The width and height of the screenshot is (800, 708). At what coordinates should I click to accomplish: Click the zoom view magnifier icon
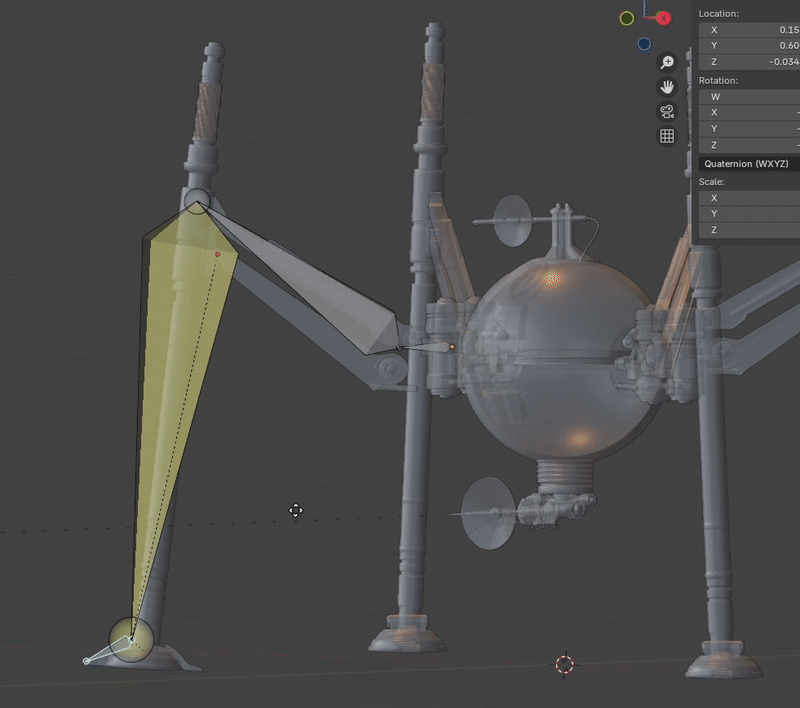click(x=667, y=62)
